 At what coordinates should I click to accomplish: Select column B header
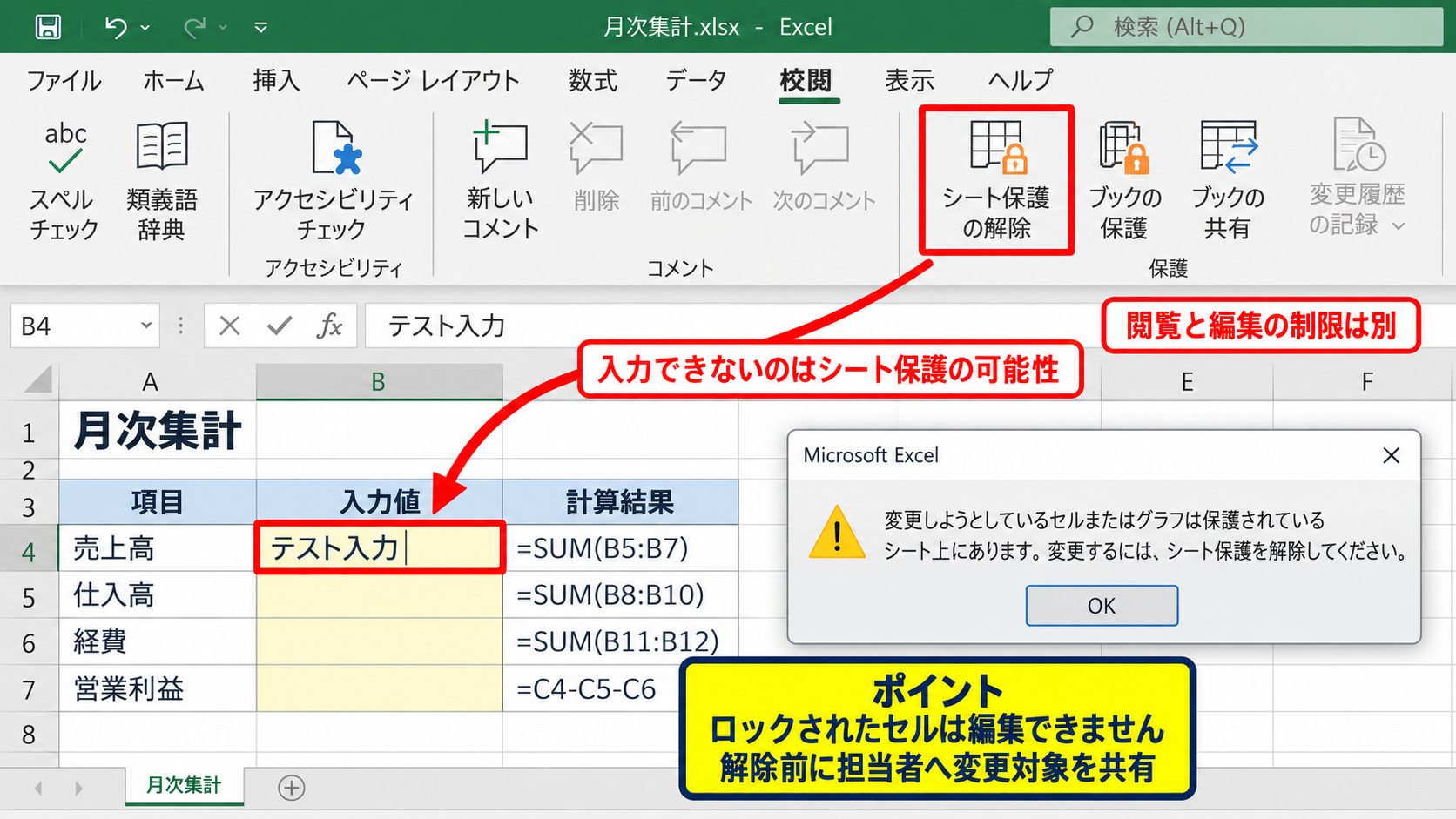point(379,382)
